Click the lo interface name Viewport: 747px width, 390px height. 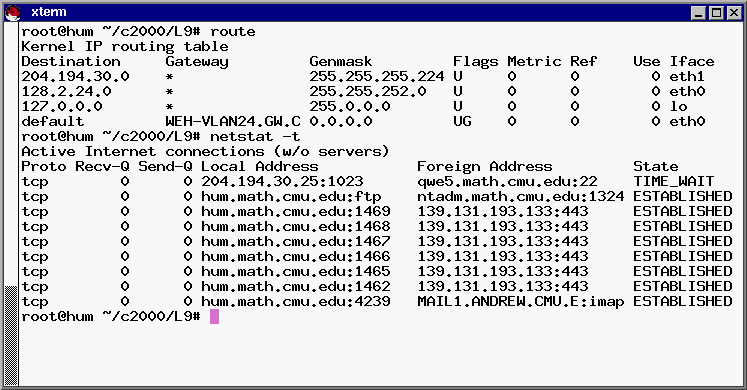pos(678,106)
